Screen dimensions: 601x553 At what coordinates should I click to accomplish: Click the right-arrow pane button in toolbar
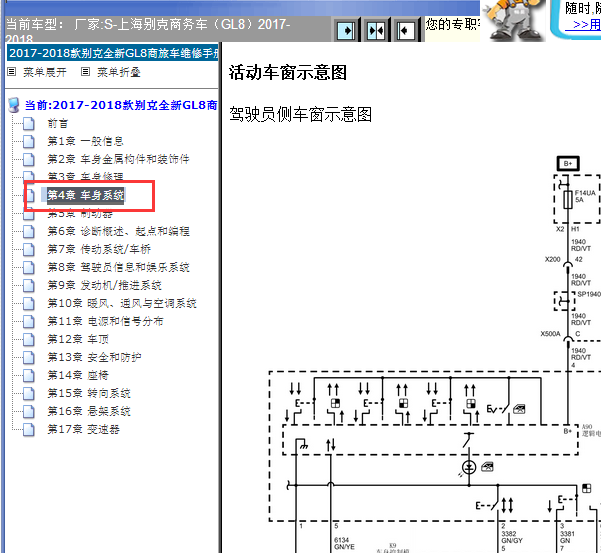(x=346, y=30)
